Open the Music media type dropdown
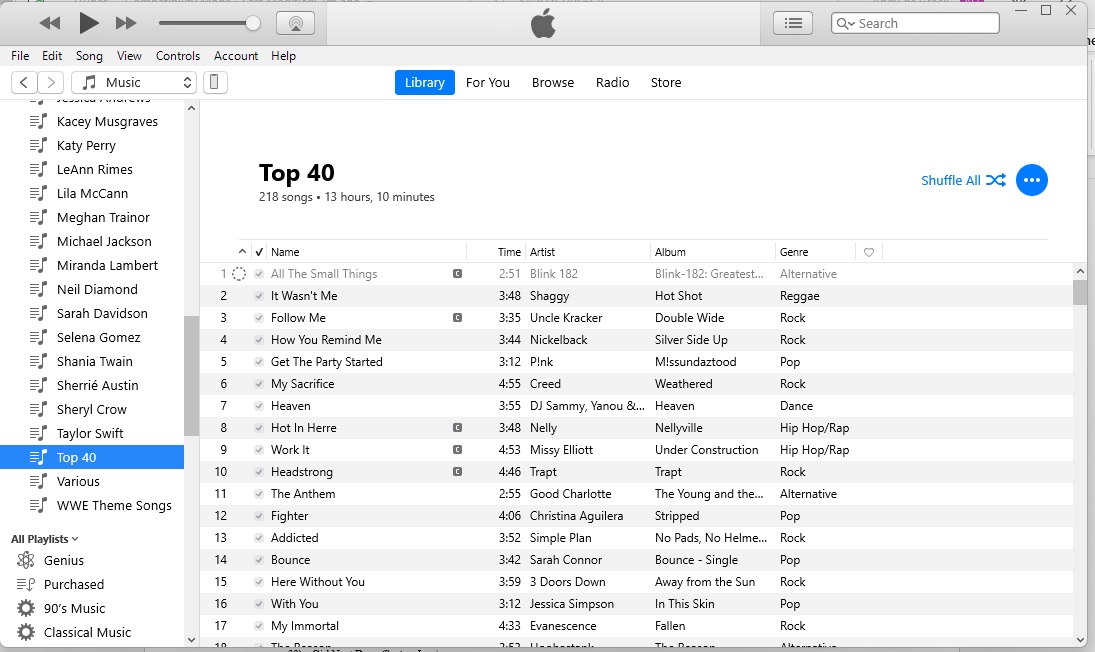The width and height of the screenshot is (1095, 652). pos(133,82)
